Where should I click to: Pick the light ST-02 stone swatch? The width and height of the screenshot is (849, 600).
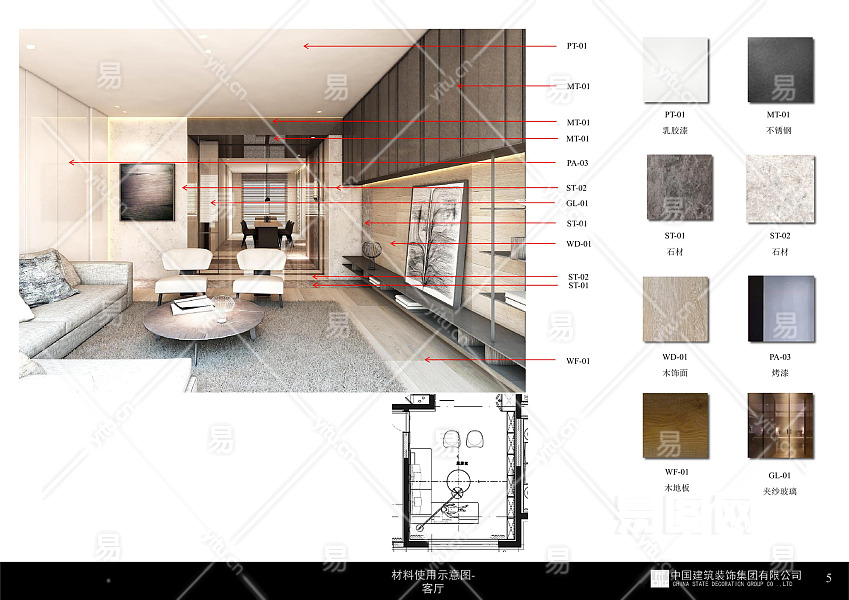(x=780, y=188)
